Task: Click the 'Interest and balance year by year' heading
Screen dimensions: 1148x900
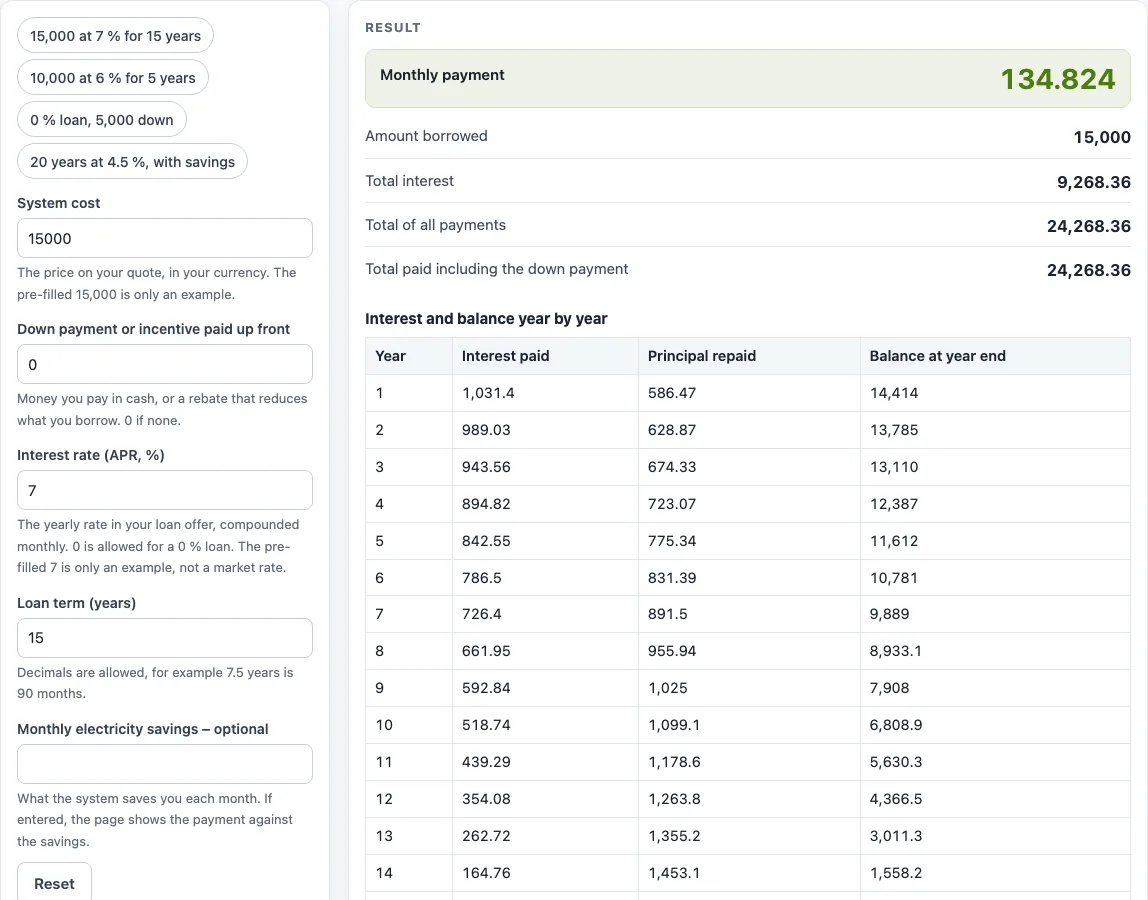Action: [486, 319]
